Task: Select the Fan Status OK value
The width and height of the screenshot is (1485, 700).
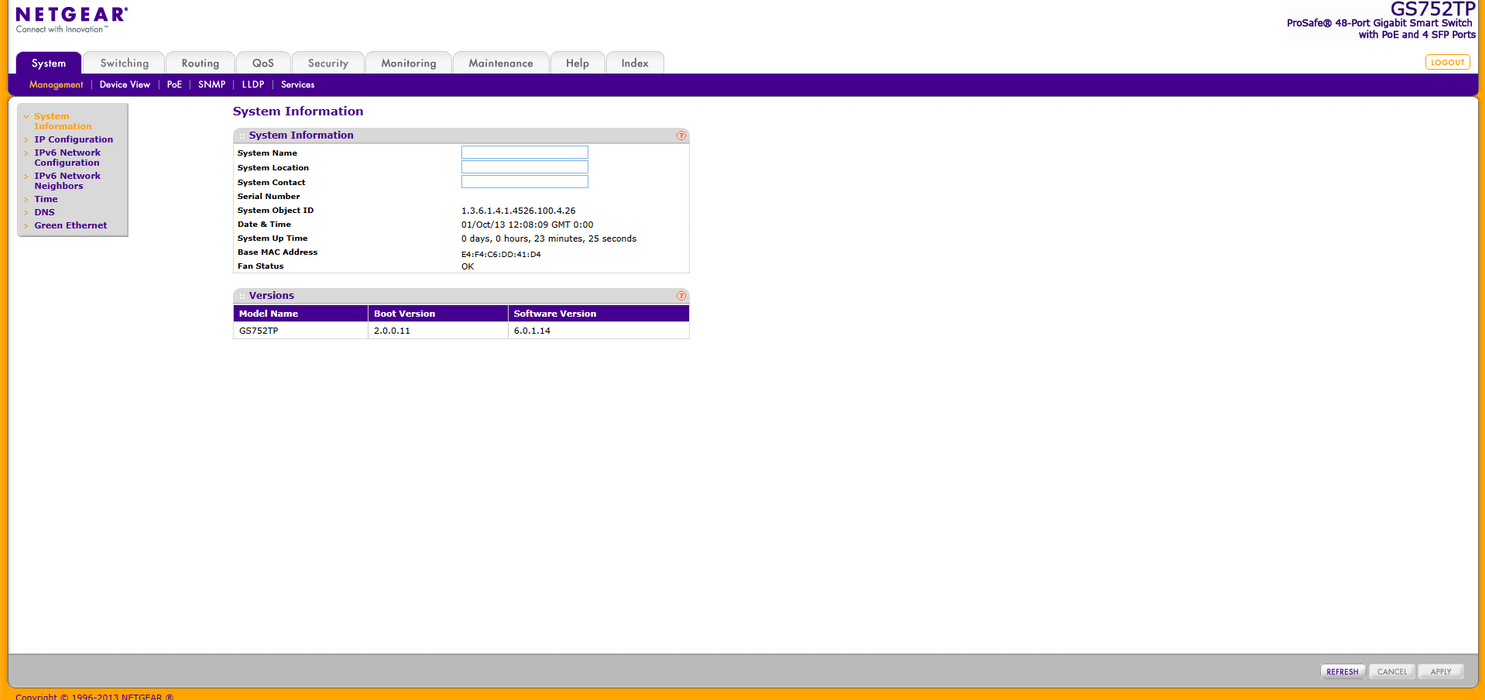Action: pyautogui.click(x=467, y=267)
